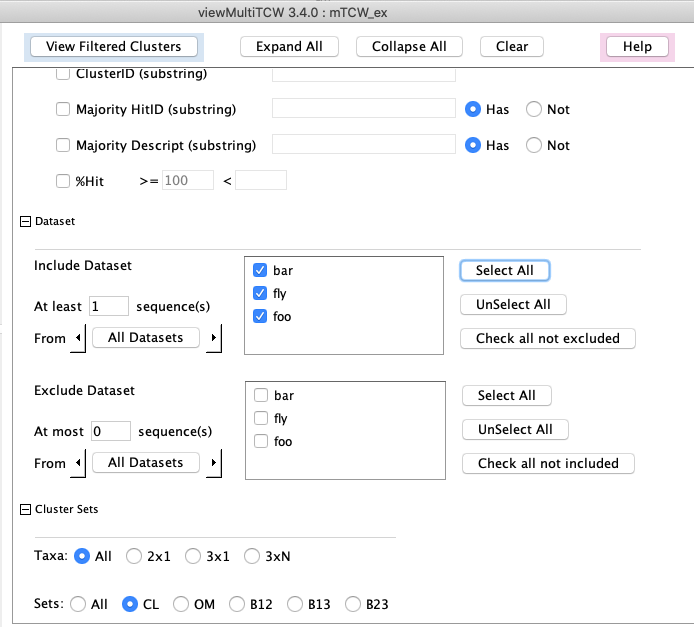Click the Expand All button
Viewport: 694px width, 627px height.
pyautogui.click(x=289, y=47)
